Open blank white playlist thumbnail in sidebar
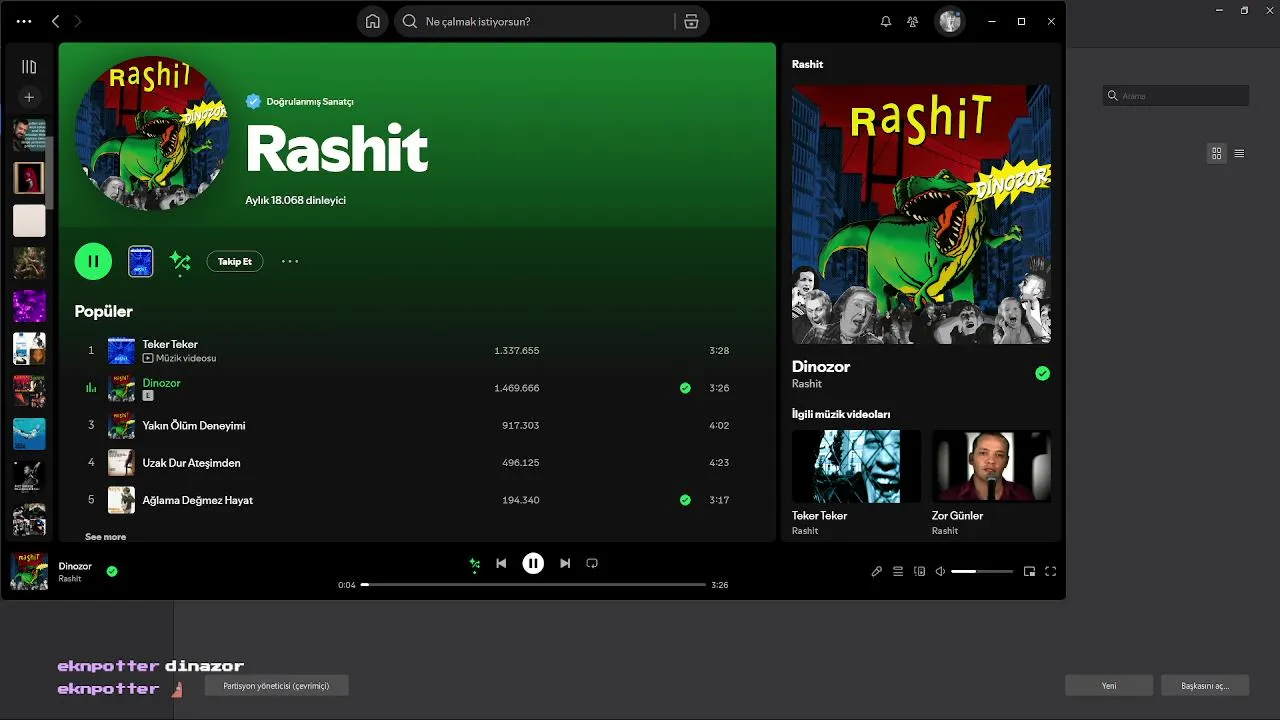This screenshot has height=720, width=1280. tap(29, 221)
